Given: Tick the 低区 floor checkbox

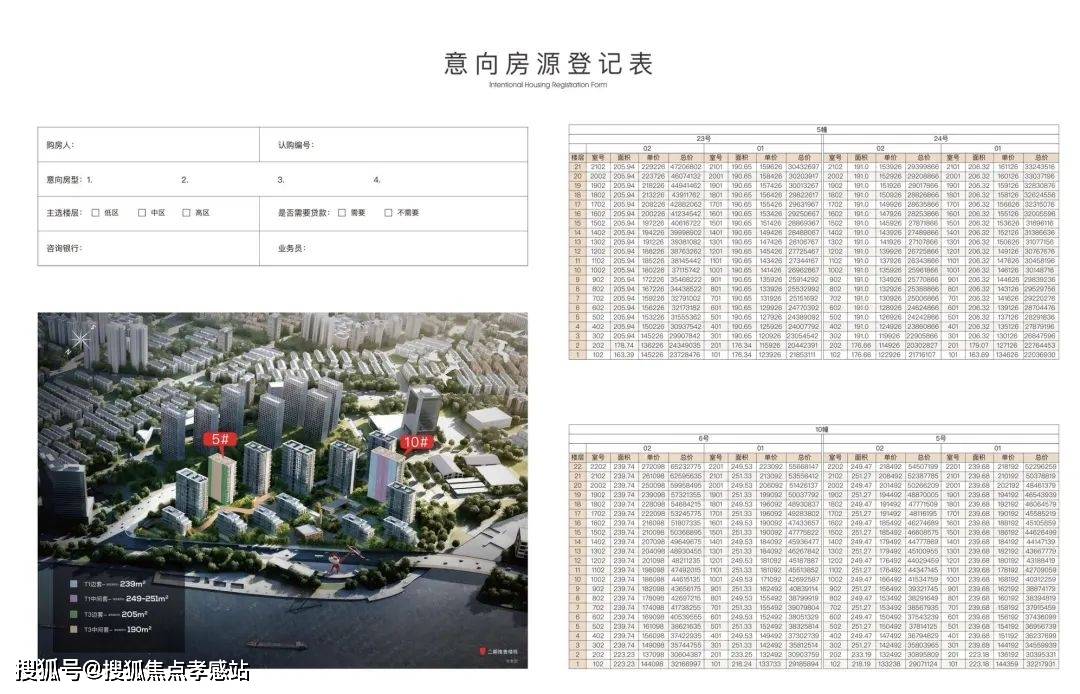Looking at the screenshot, I should pos(96,213).
